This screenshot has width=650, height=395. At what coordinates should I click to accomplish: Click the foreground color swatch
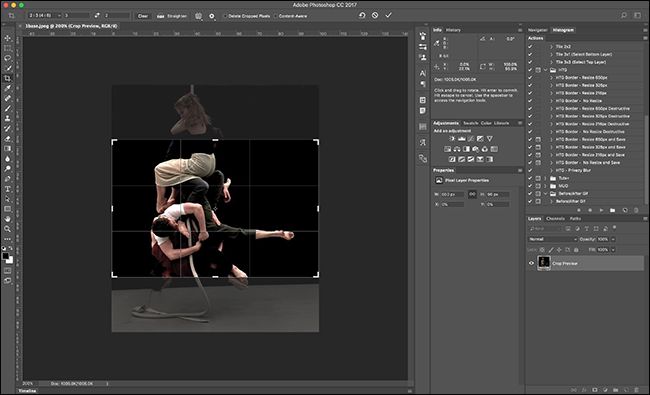coord(5,256)
